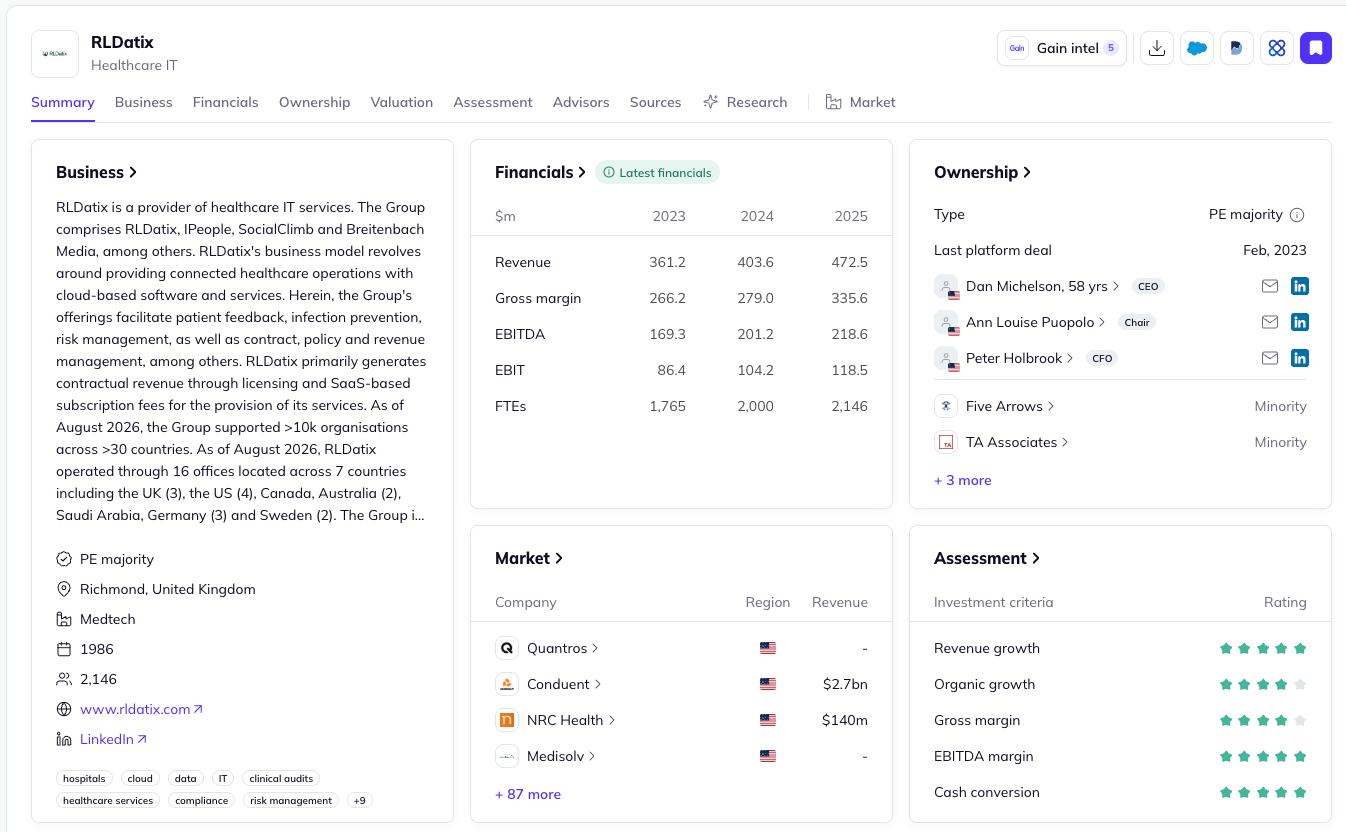Open the LinkedIn link in the Business card
The width and height of the screenshot is (1346, 832).
pyautogui.click(x=113, y=739)
